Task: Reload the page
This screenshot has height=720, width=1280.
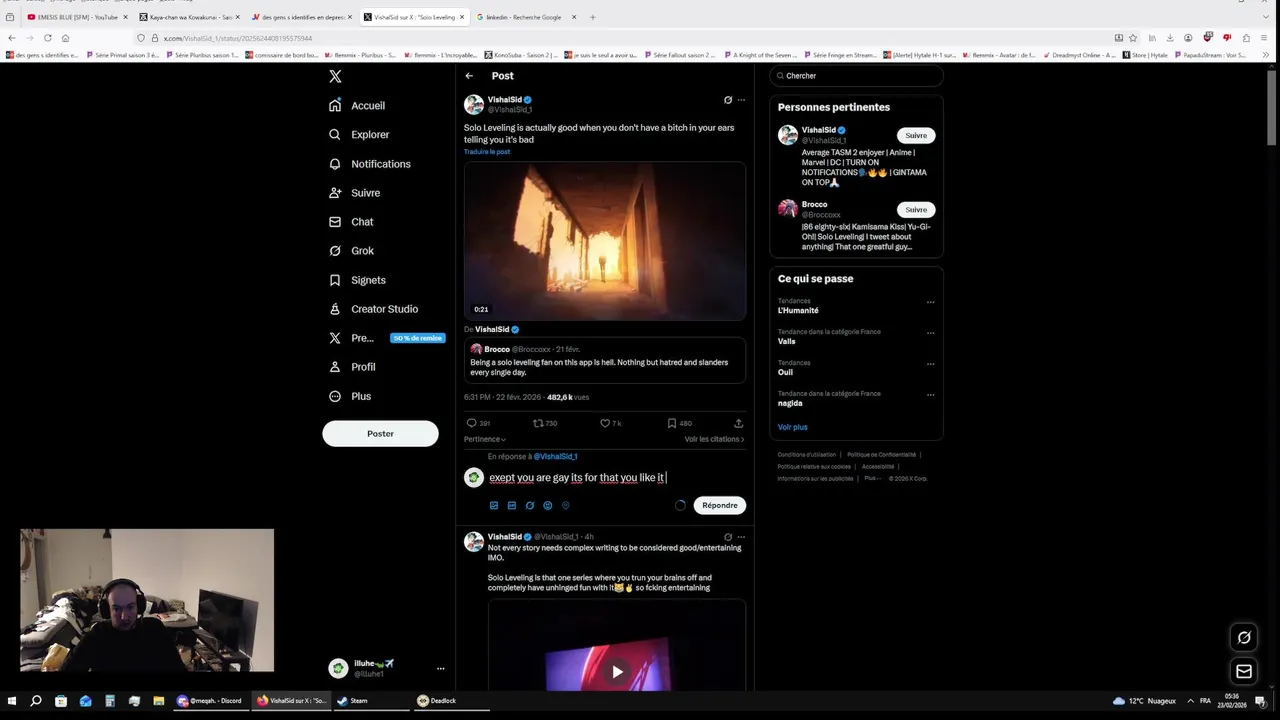Action: 47,38
